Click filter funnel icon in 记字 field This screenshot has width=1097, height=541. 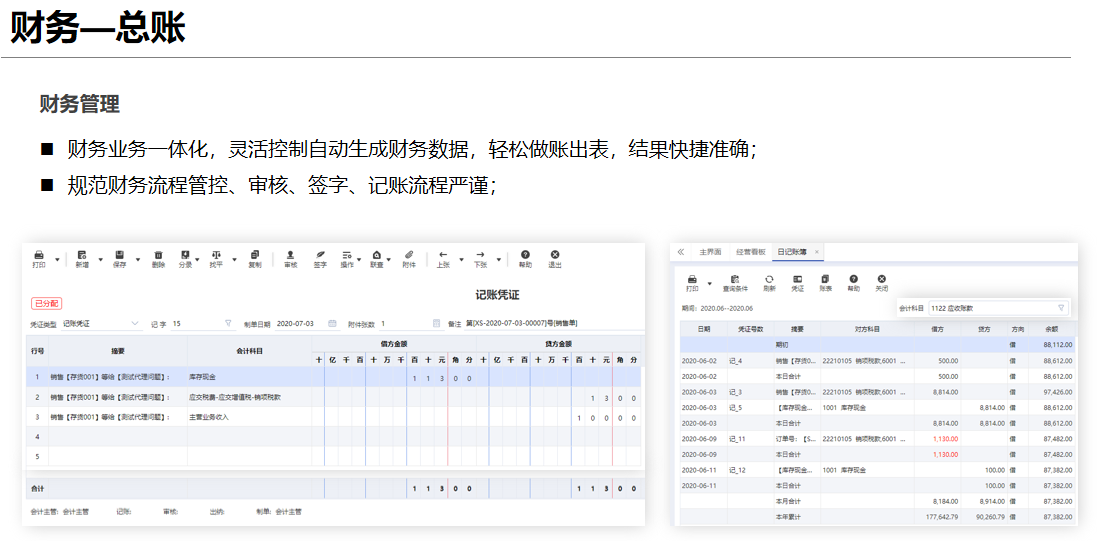click(x=228, y=323)
